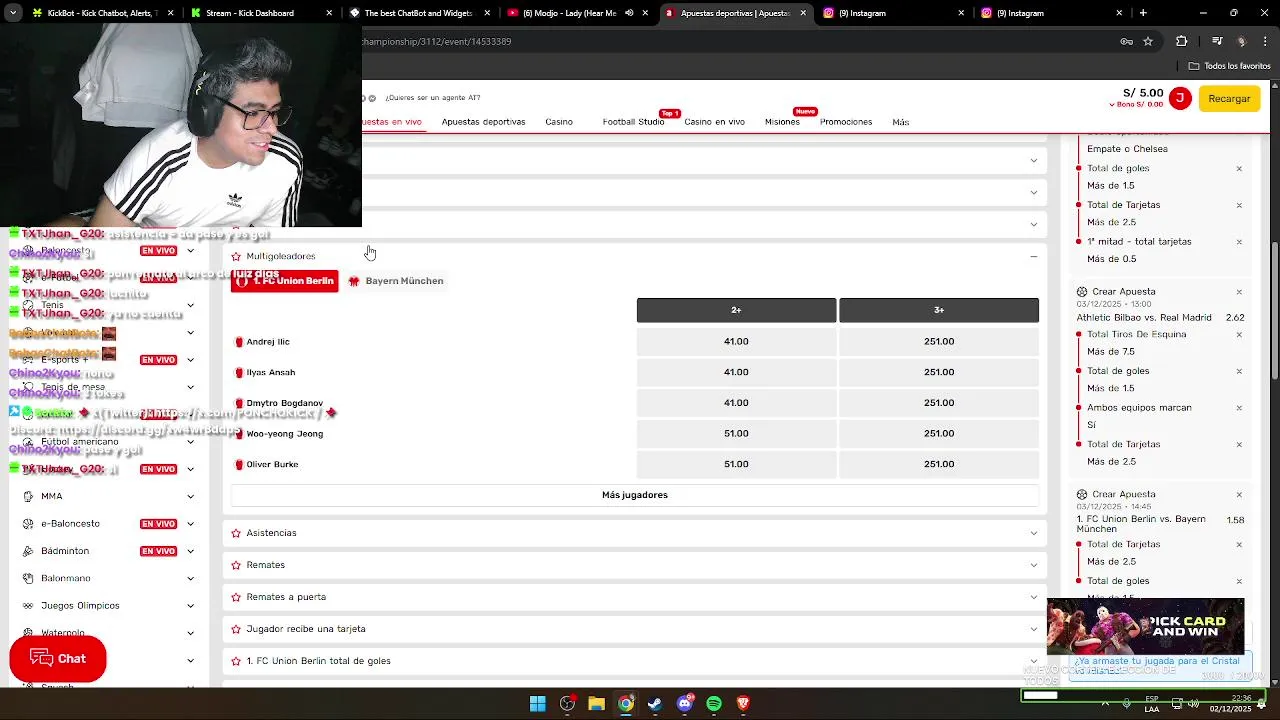Bet Dmytro Bogdanov 2+ goals at 41.00
1280x720 pixels.
(x=736, y=403)
